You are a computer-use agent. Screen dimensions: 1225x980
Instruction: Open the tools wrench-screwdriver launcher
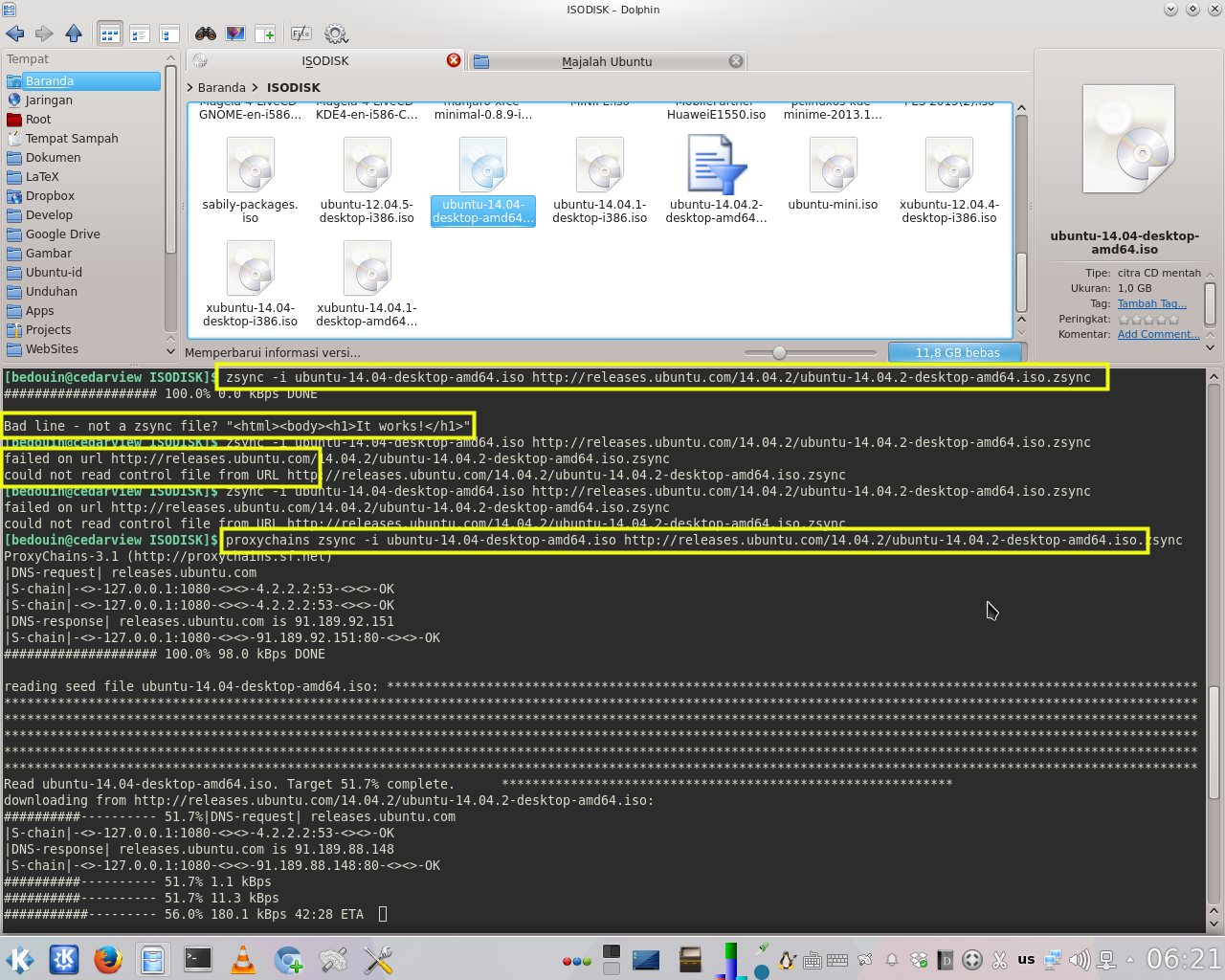click(378, 959)
